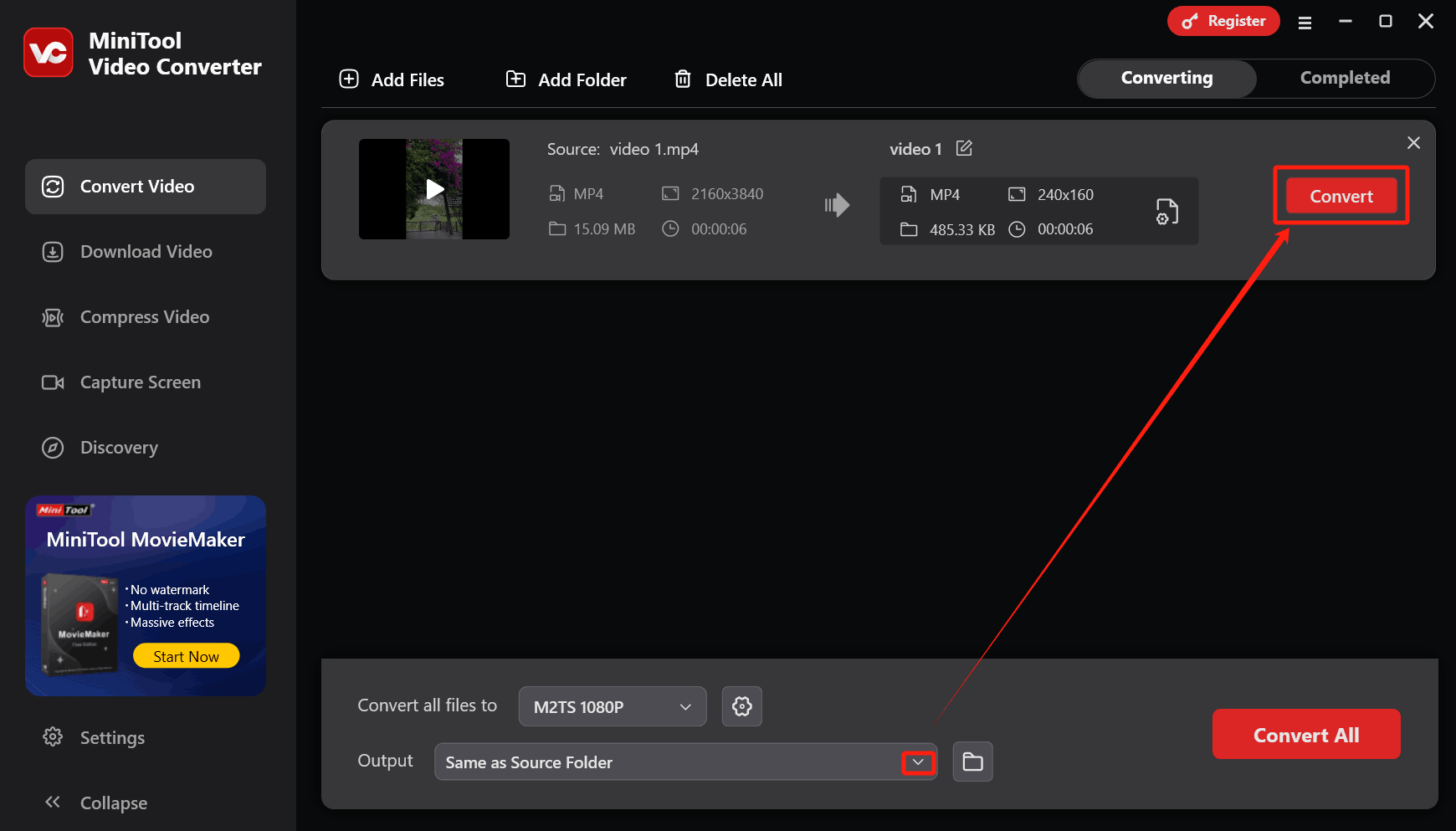This screenshot has height=831, width=1456.
Task: Click the MiniTool MovieMaker banner title
Action: (146, 540)
